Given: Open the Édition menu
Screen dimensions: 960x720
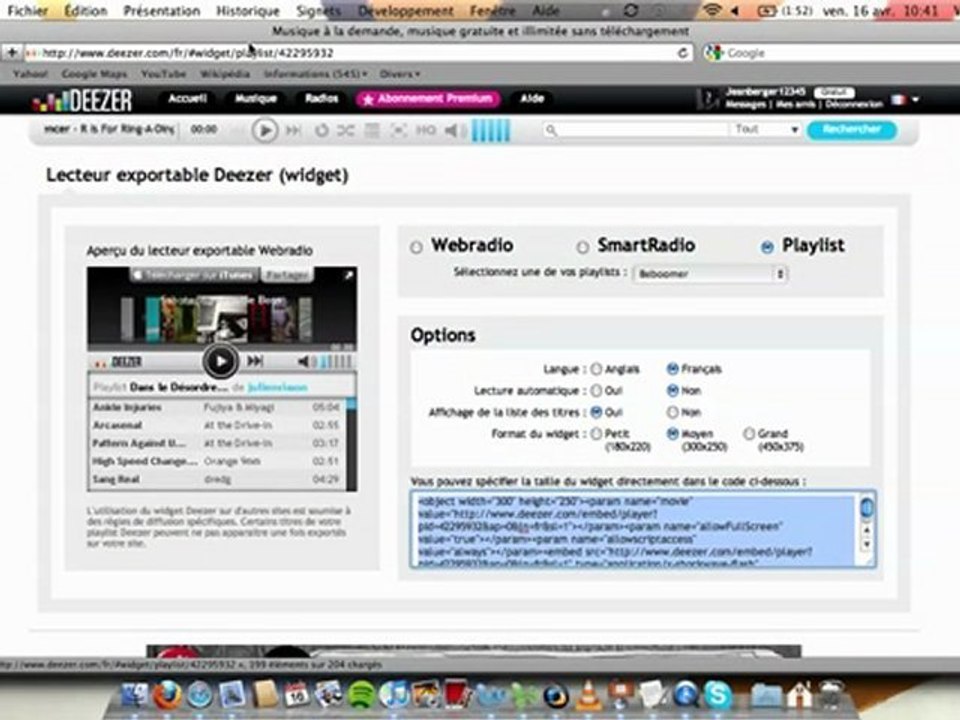Looking at the screenshot, I should [x=85, y=10].
